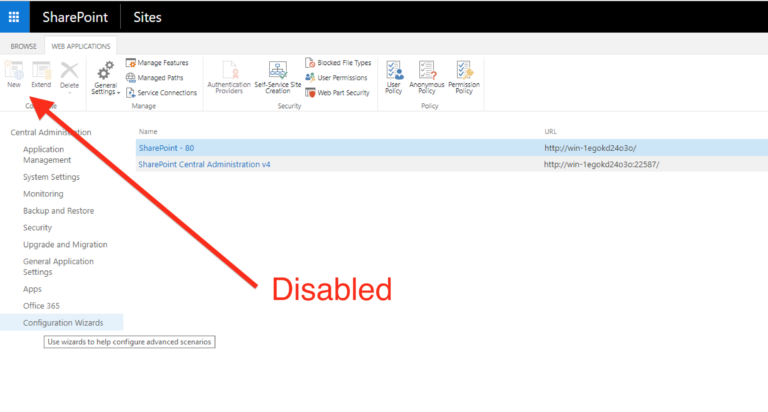Open the app launcher waffle icon
The width and height of the screenshot is (768, 412).
[14, 17]
